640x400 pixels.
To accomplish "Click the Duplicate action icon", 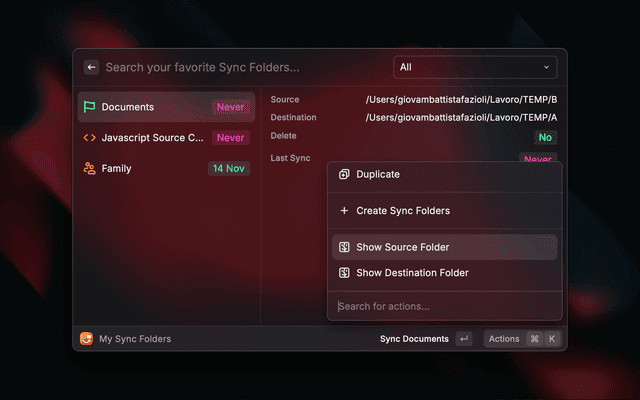I will coord(344,174).
